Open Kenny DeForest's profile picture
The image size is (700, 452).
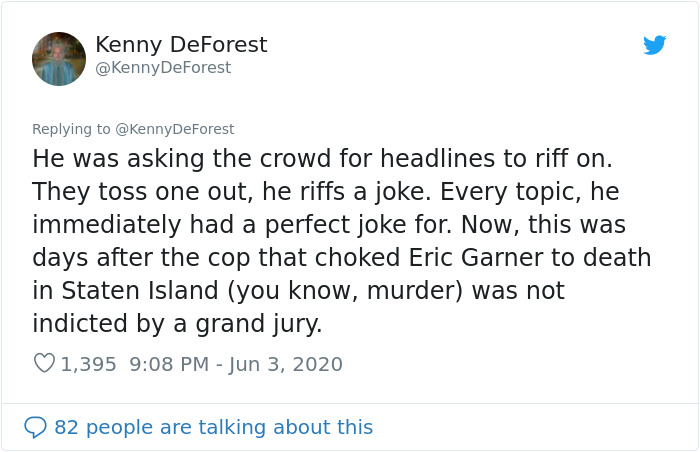click(x=59, y=59)
